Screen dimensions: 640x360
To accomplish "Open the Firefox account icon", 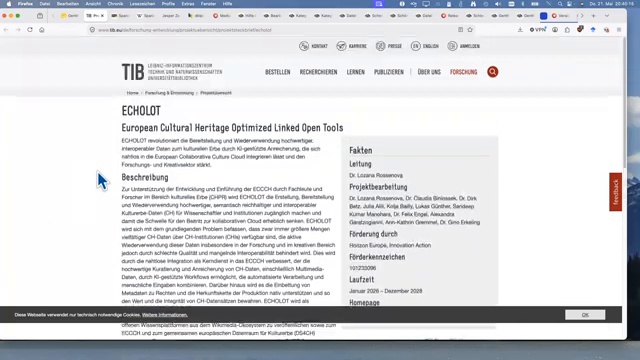I will (x=555, y=30).
